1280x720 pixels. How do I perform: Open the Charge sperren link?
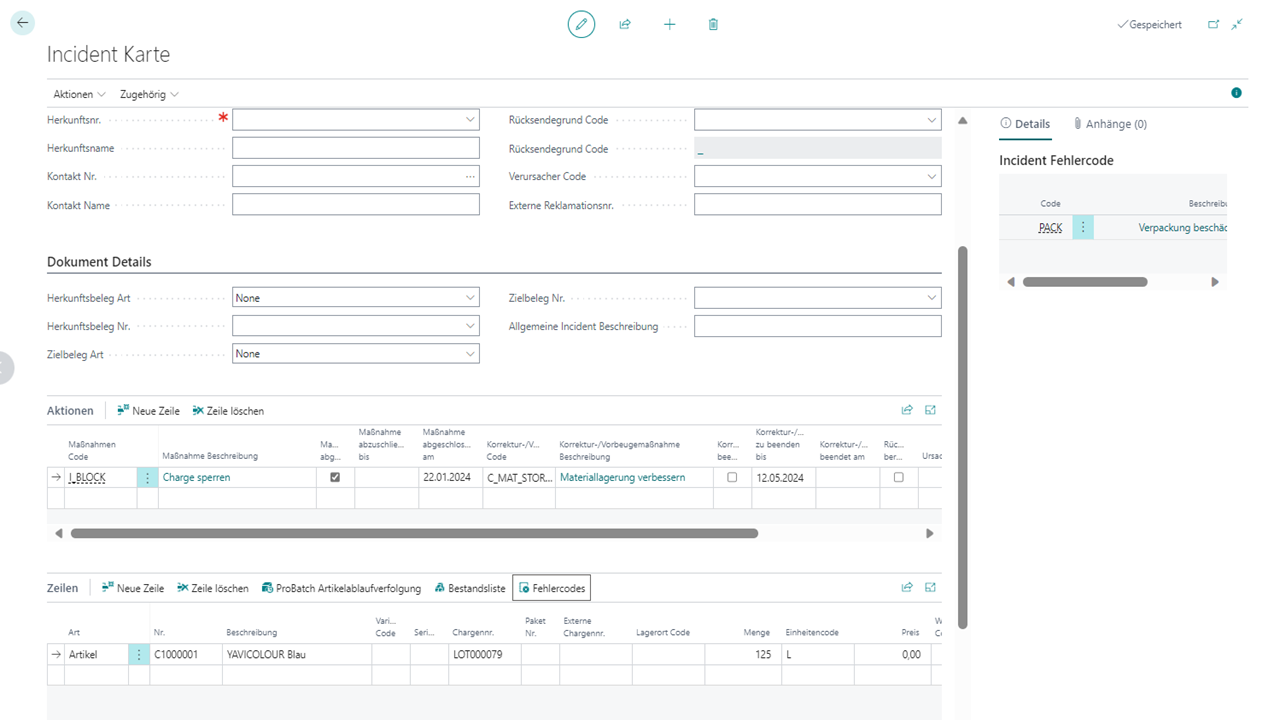pyautogui.click(x=196, y=478)
